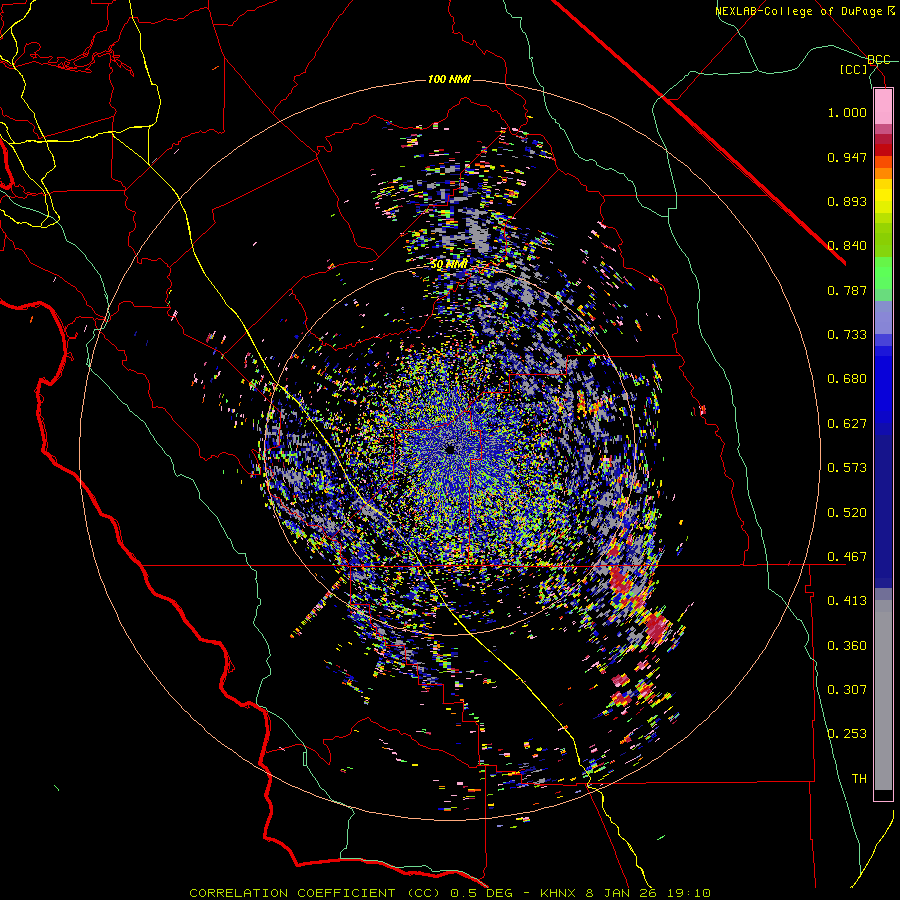The width and height of the screenshot is (900, 900).
Task: Select the 0.467 scale value
Action: [x=847, y=557]
